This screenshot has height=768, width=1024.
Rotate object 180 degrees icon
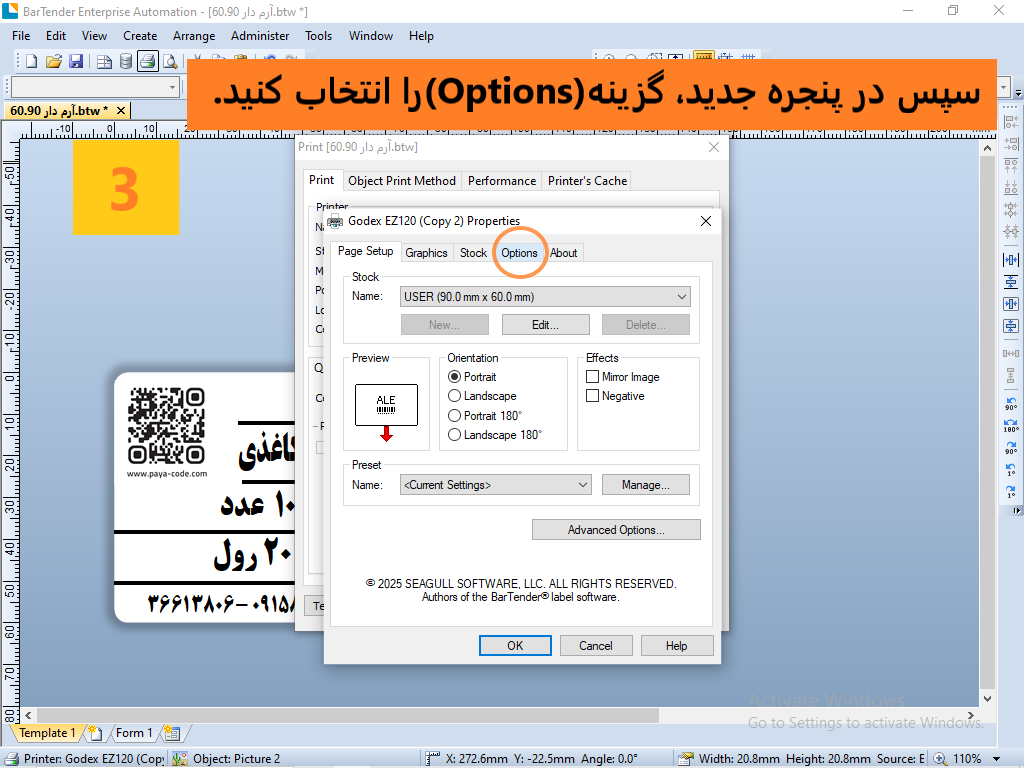point(1010,426)
